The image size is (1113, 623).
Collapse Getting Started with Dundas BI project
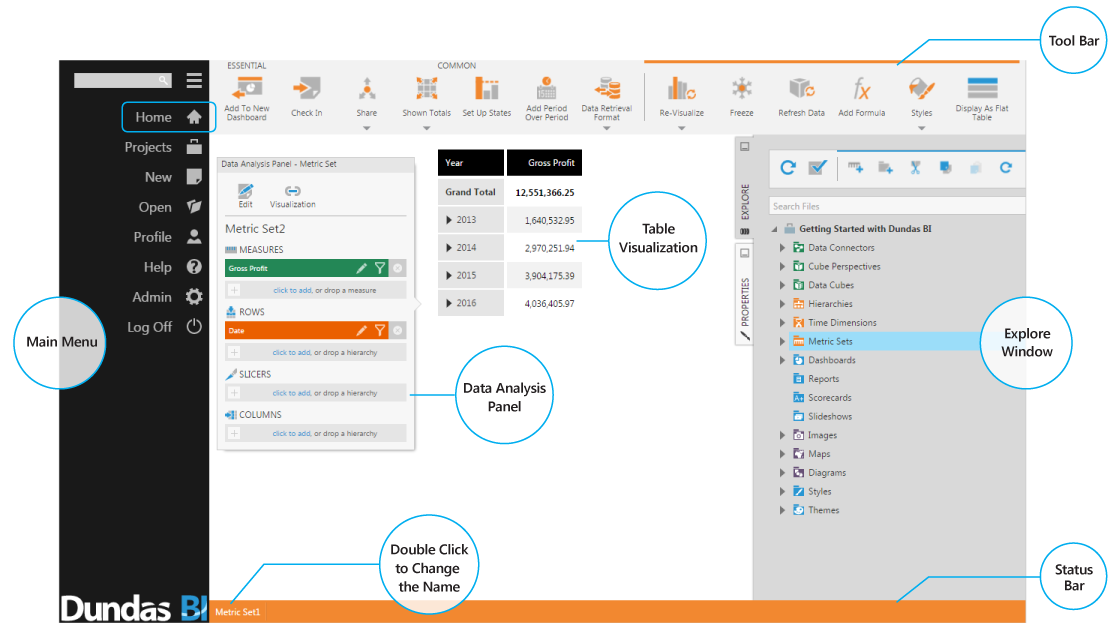coord(774,229)
